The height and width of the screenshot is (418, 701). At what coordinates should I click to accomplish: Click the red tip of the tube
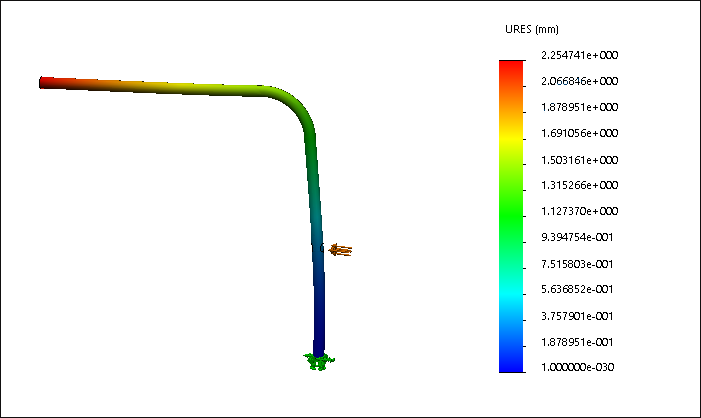point(47,83)
